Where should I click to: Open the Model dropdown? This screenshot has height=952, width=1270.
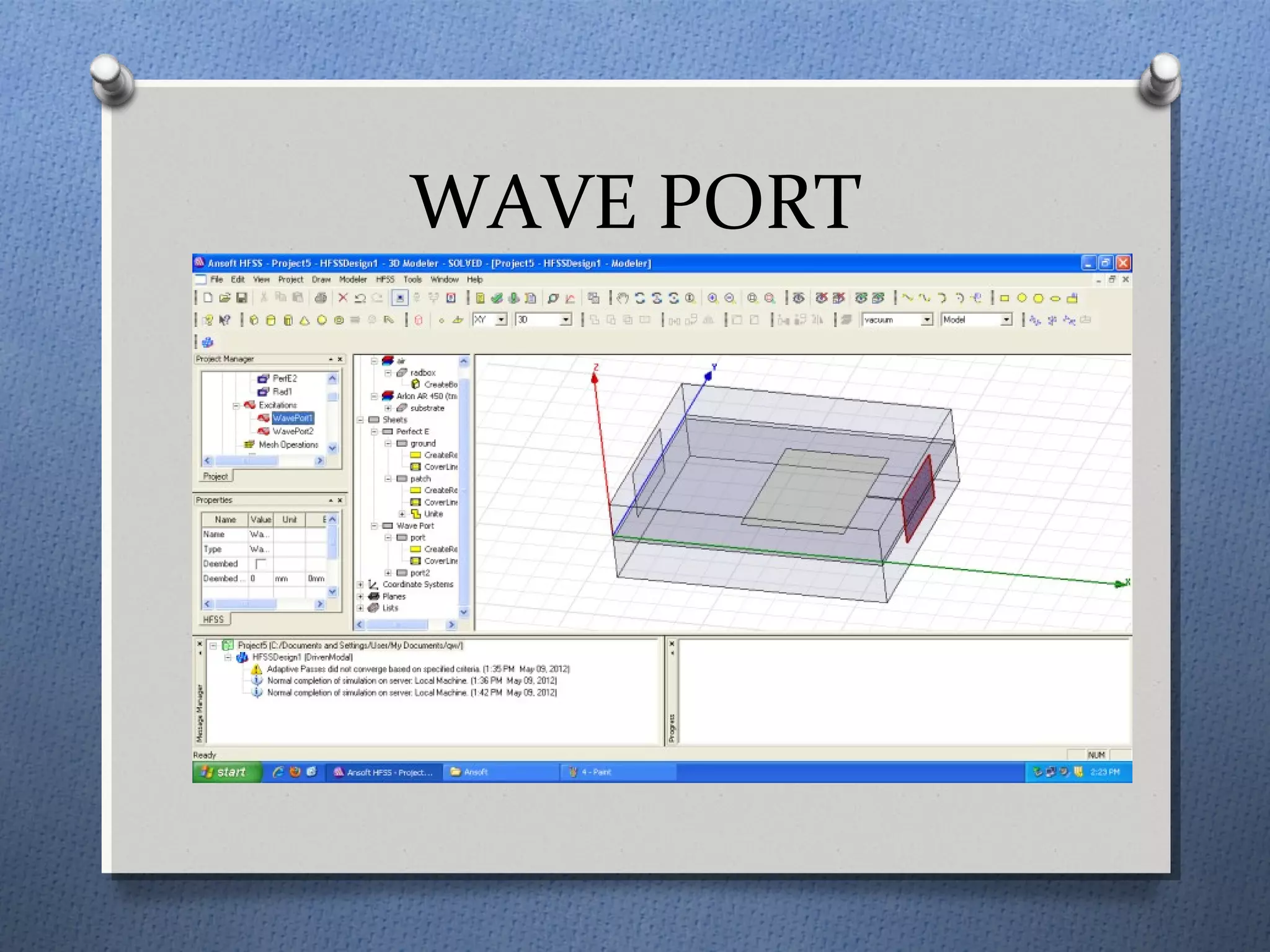pyautogui.click(x=1006, y=320)
